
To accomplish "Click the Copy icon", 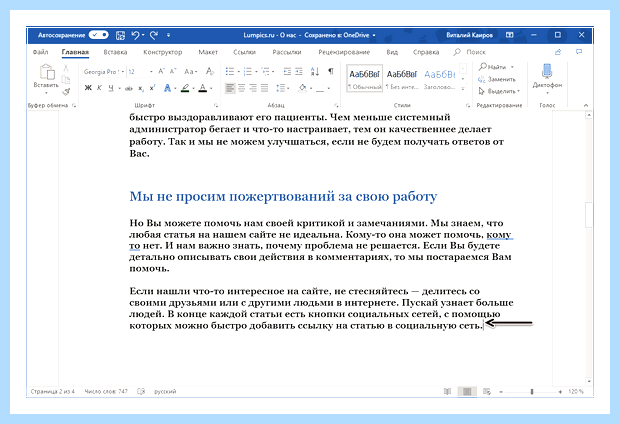I will [66, 80].
